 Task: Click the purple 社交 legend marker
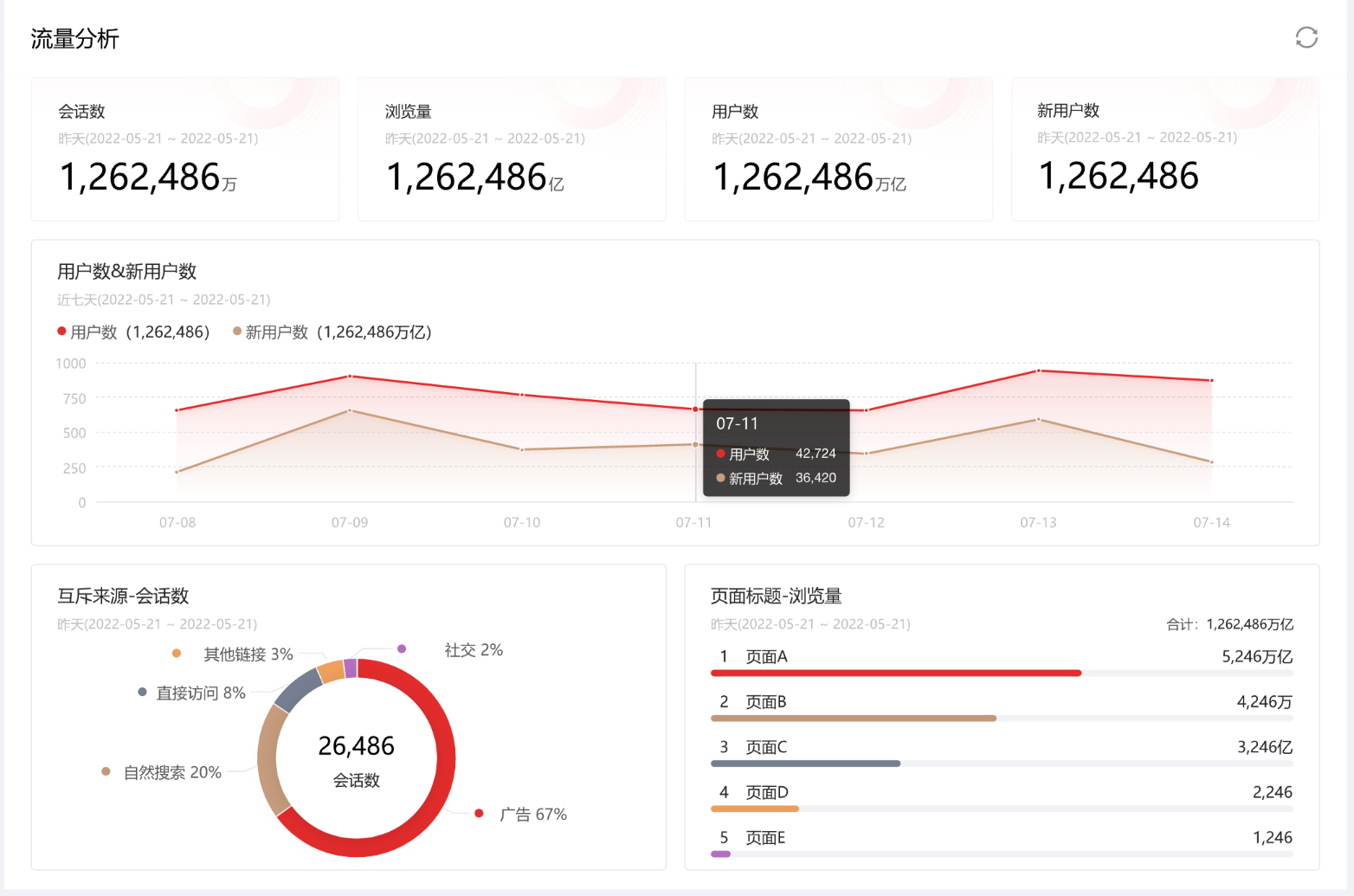[x=402, y=648]
